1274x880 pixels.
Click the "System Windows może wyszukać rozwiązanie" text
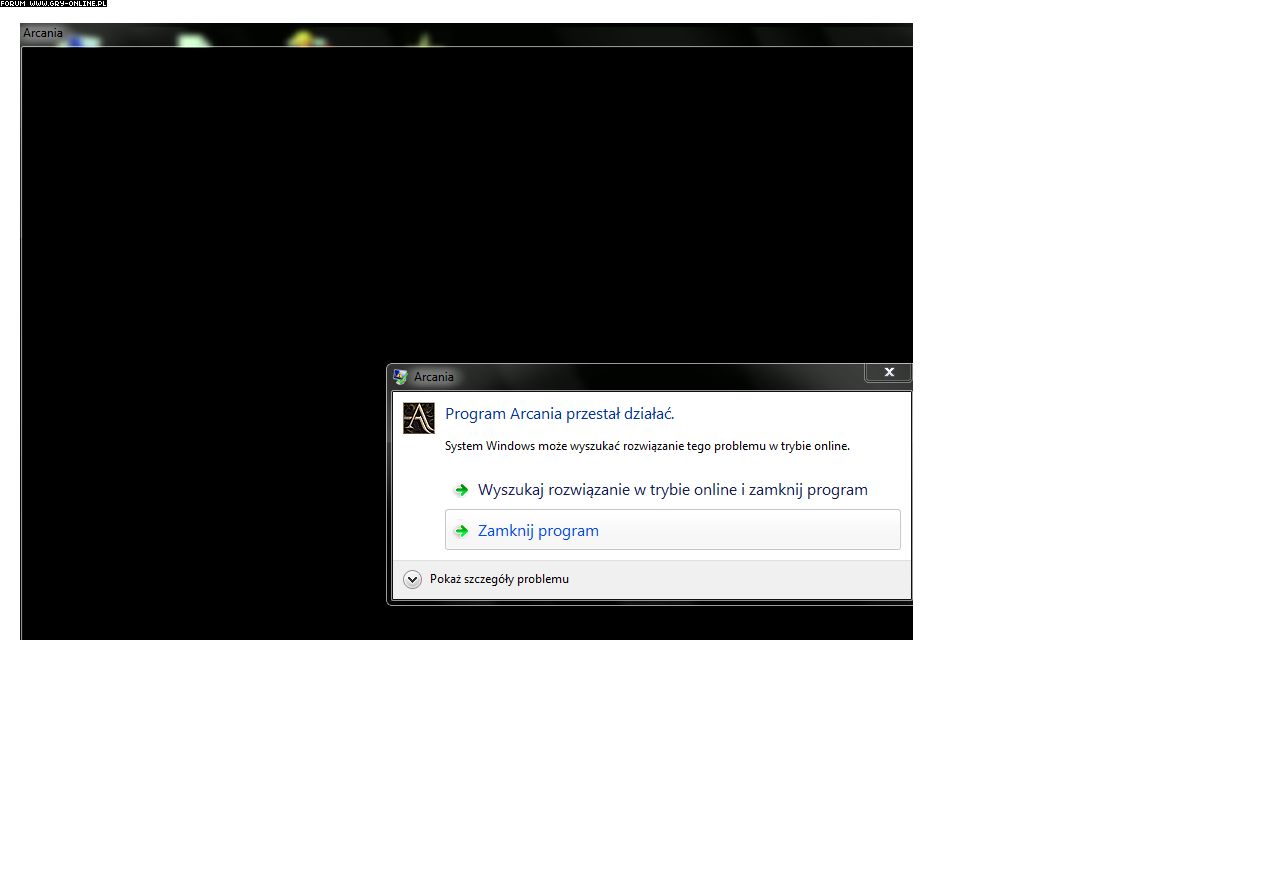[x=647, y=446]
